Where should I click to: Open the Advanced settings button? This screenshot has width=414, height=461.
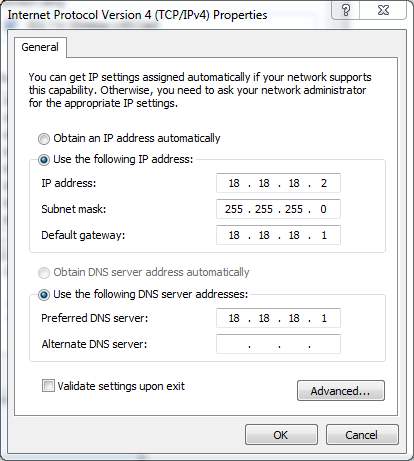pos(341,390)
